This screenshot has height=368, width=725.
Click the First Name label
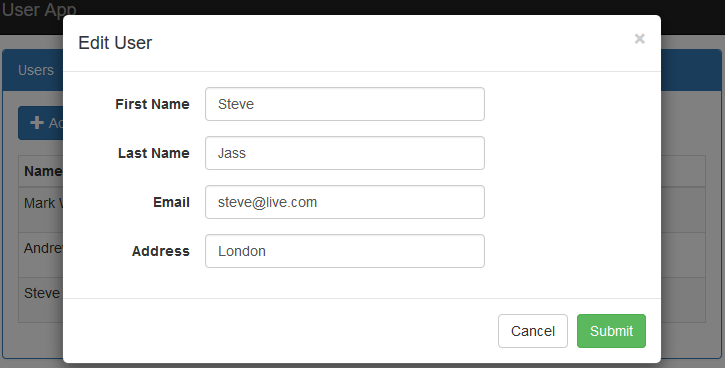click(x=152, y=104)
